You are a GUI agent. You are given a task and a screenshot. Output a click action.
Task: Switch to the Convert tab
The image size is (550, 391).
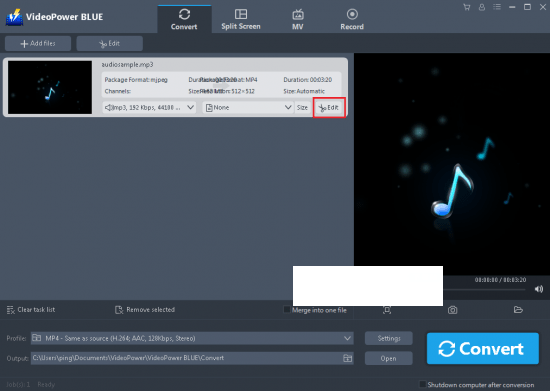[x=184, y=19]
